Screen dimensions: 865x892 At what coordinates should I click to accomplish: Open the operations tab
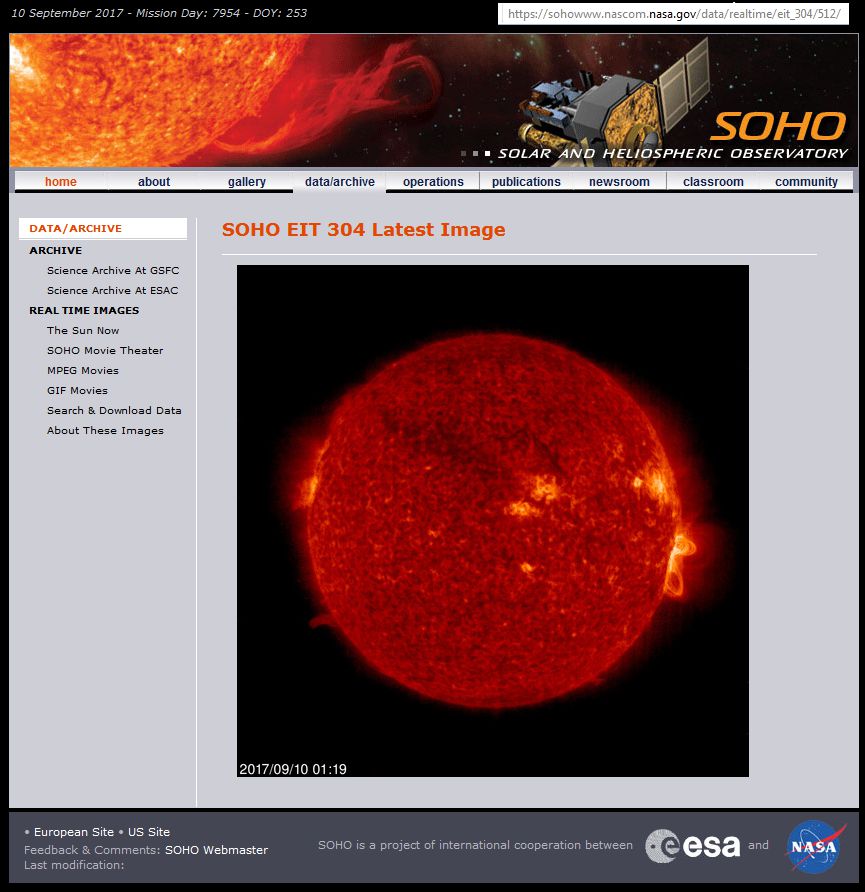(433, 181)
